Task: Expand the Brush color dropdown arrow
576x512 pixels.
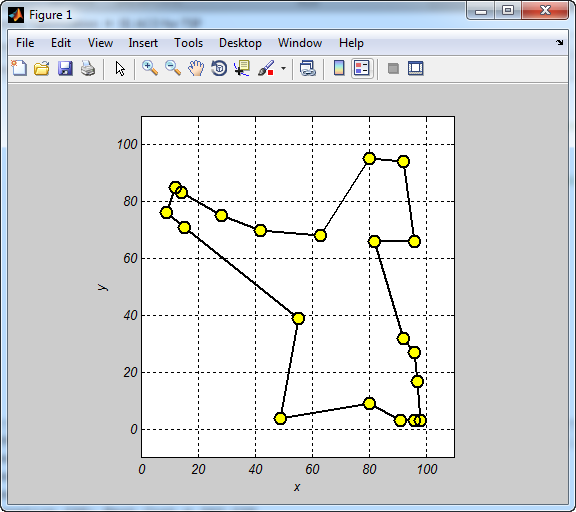Action: click(x=283, y=68)
